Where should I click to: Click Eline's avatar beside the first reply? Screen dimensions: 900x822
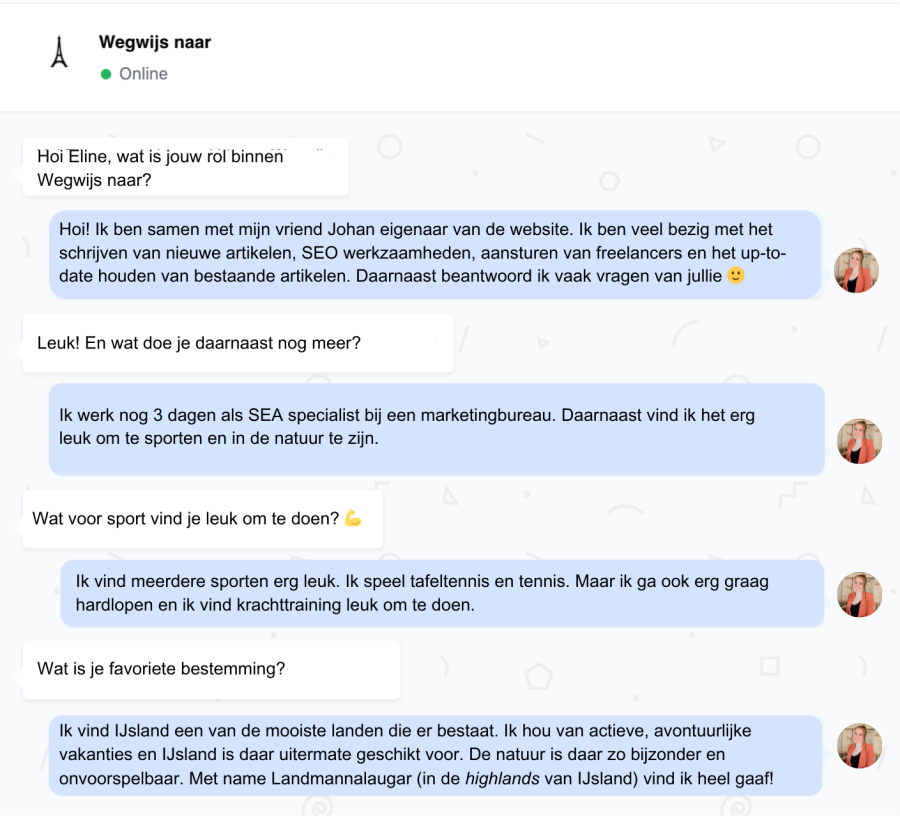(x=856, y=270)
